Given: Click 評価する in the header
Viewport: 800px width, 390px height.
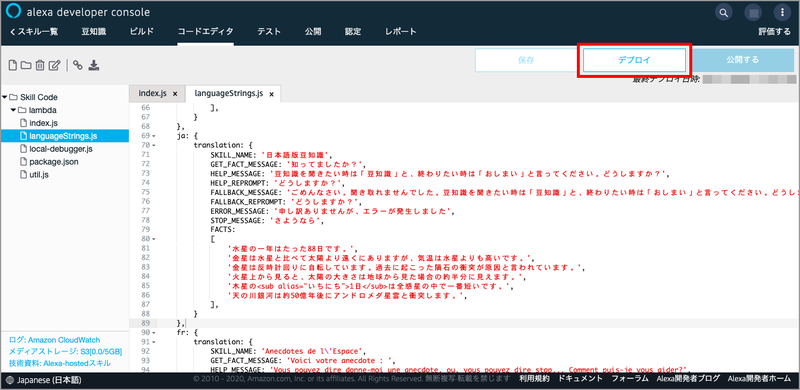Looking at the screenshot, I should pyautogui.click(x=774, y=32).
